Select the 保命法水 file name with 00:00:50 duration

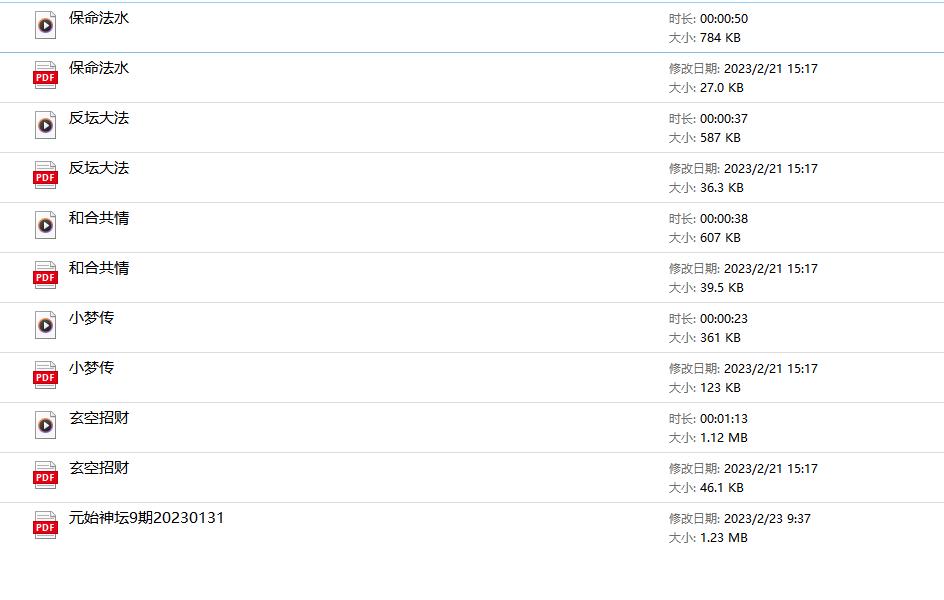coord(99,18)
